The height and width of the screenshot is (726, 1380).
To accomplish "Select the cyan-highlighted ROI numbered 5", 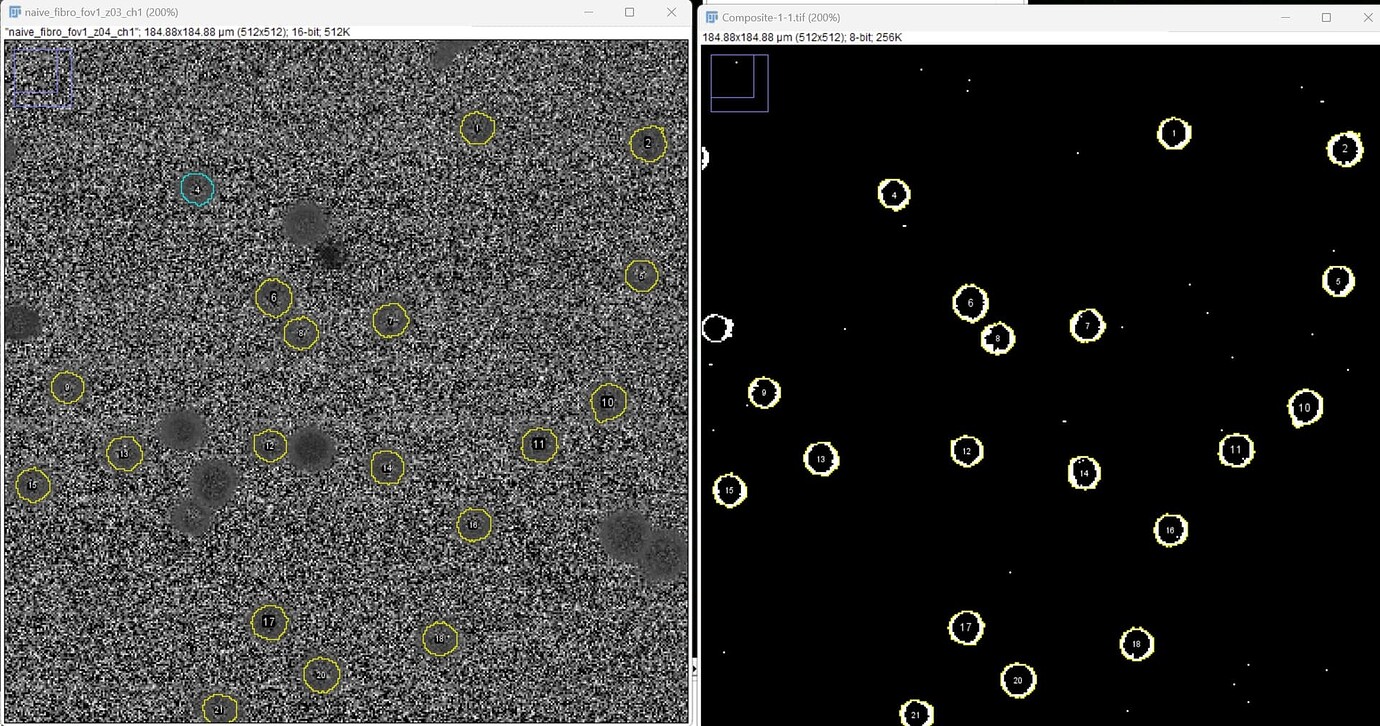I will (x=196, y=188).
